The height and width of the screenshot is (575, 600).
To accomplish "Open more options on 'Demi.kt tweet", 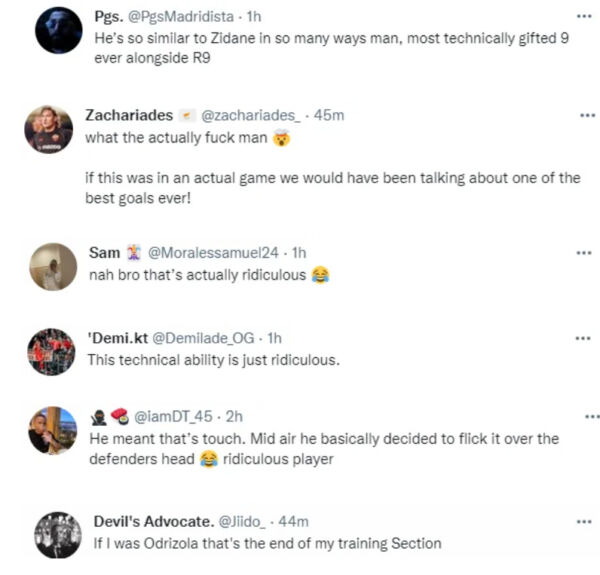I will (584, 339).
